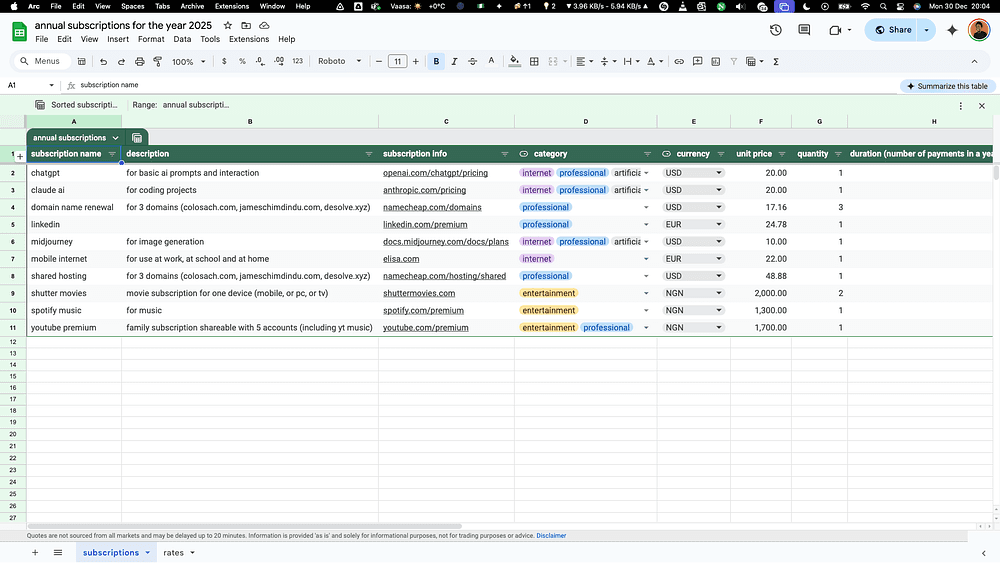Open the macOS Spotlight search icon
The image size is (1000, 563).
tap(883, 6)
